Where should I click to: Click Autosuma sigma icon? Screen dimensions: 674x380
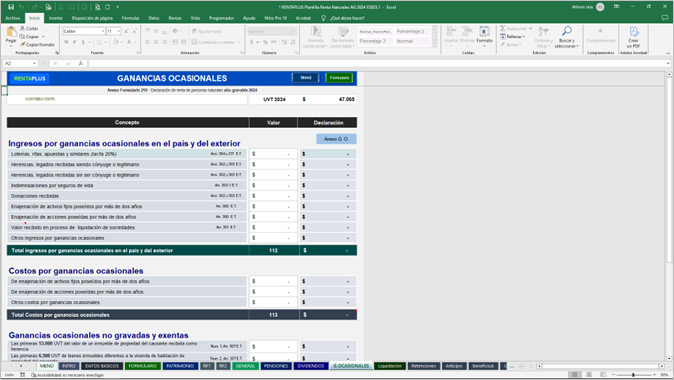(x=502, y=28)
